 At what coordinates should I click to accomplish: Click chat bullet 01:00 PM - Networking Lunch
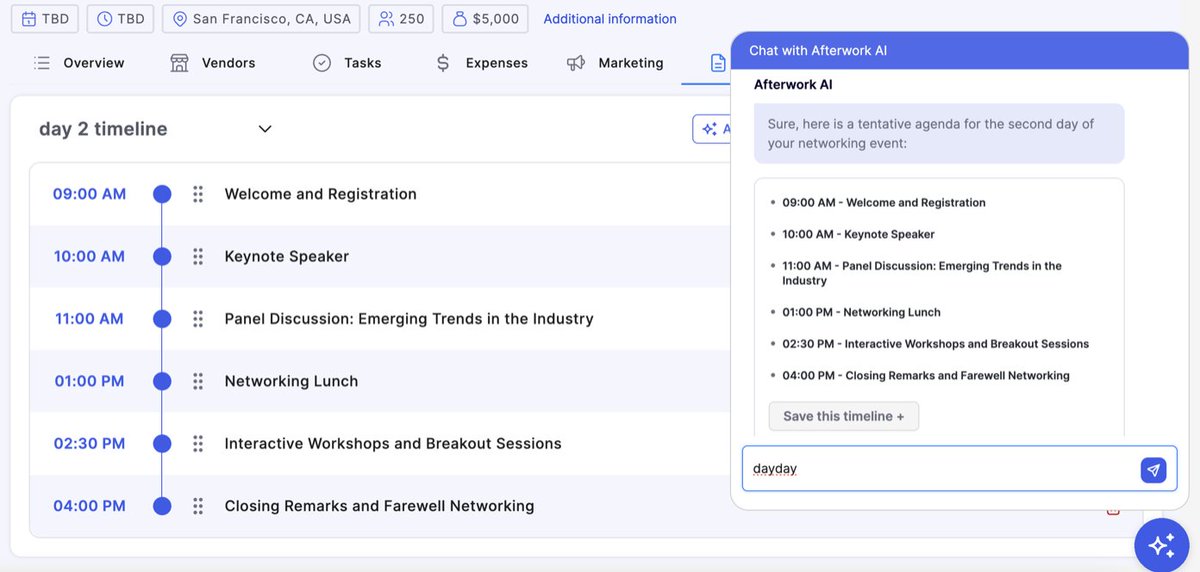click(862, 312)
